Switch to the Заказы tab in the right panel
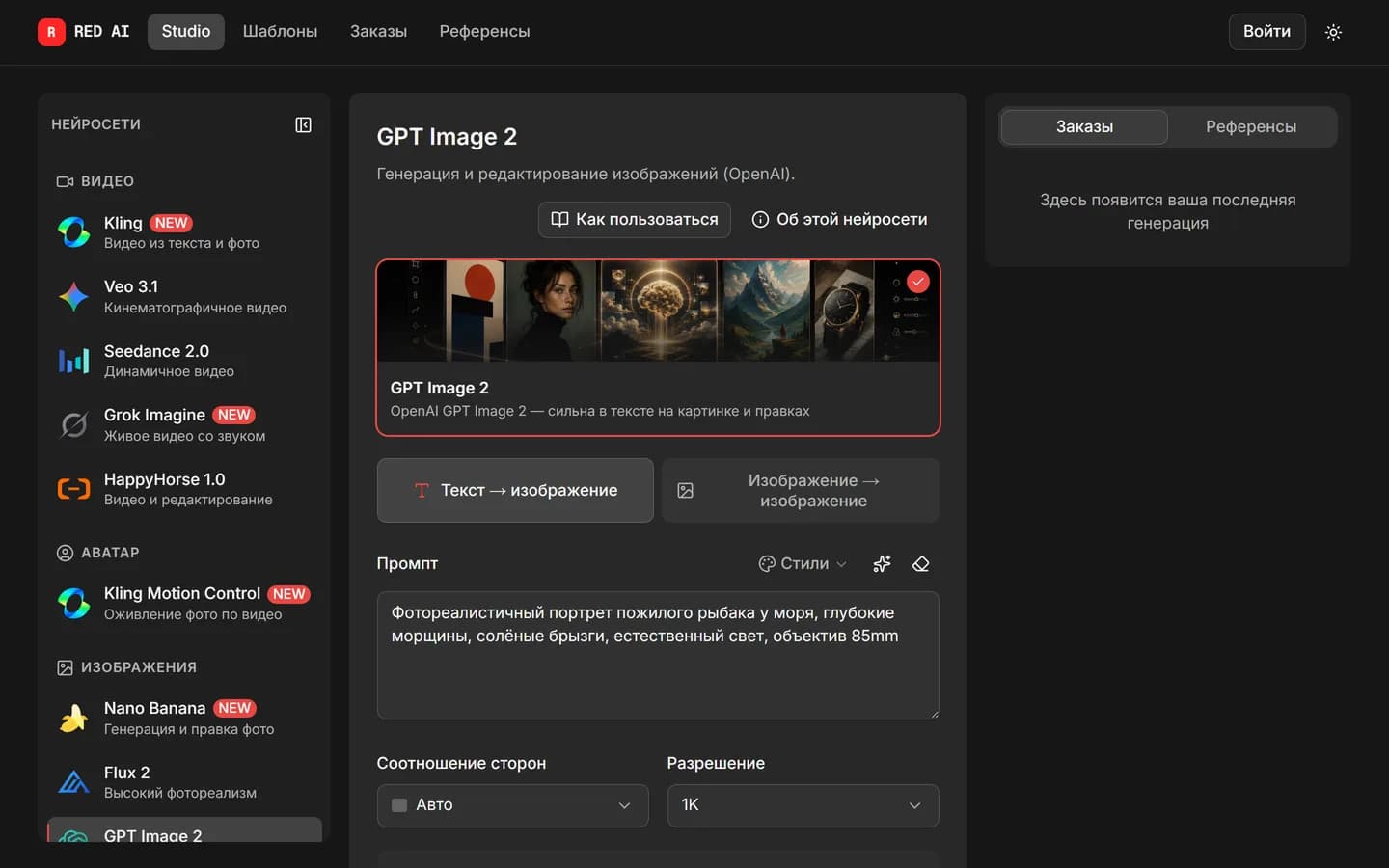1389x868 pixels. 1084,126
